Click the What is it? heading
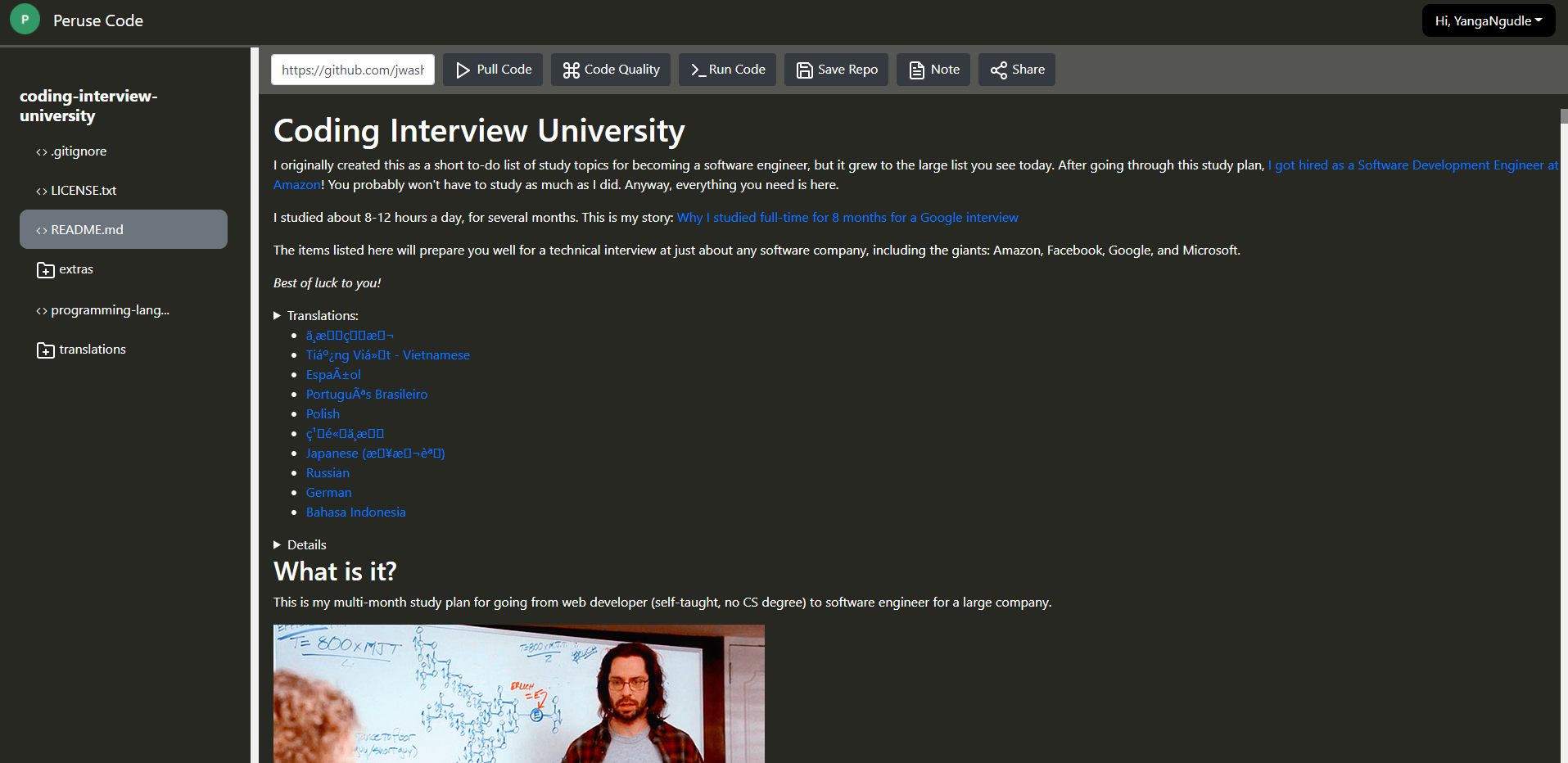The image size is (1568, 763). [x=335, y=571]
